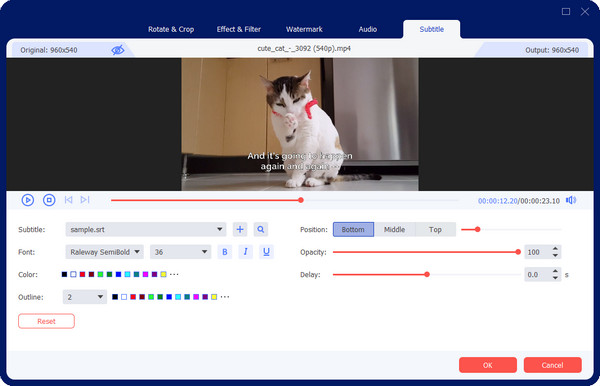Stop video playback
This screenshot has width=600, height=386.
[49, 200]
